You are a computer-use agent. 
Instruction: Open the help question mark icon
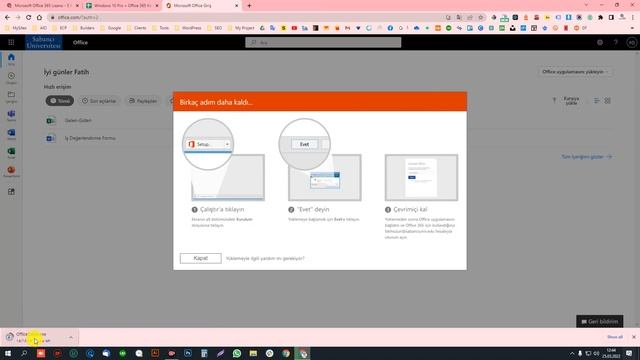point(616,42)
